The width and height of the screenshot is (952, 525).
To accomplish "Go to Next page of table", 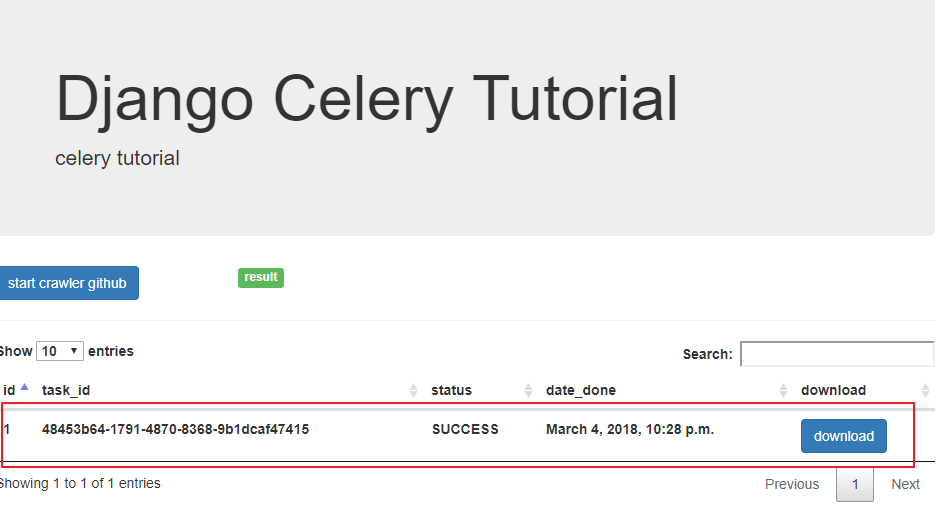I will coord(905,484).
